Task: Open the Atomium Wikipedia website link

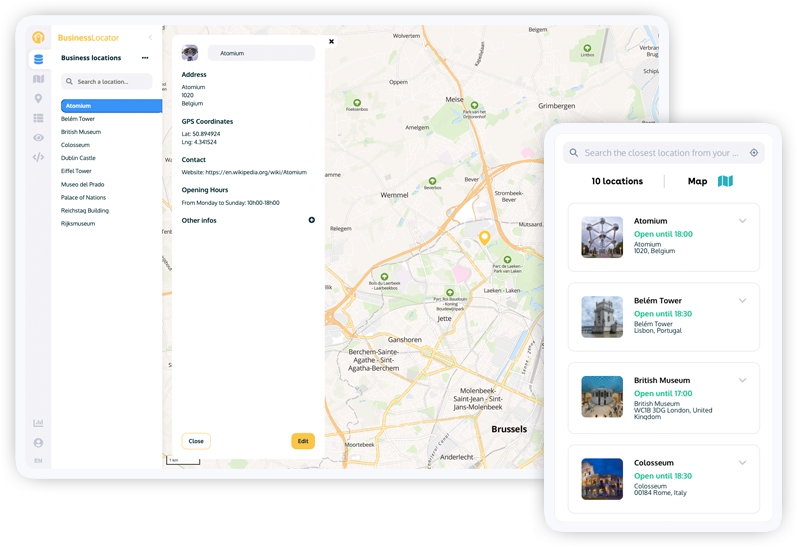Action: (256, 172)
